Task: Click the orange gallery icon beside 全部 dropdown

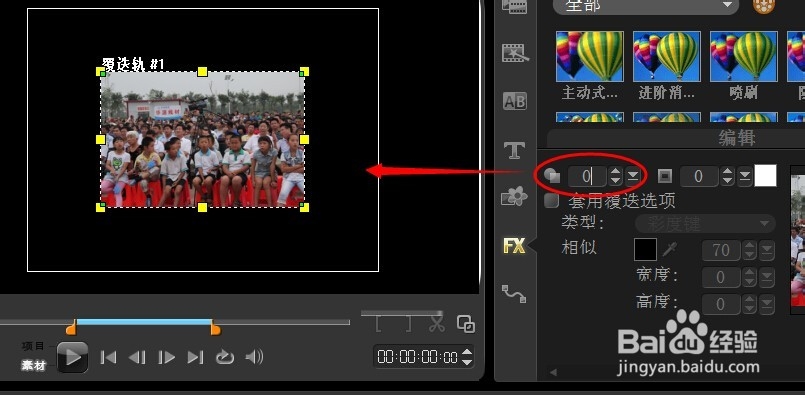Action: point(763,6)
